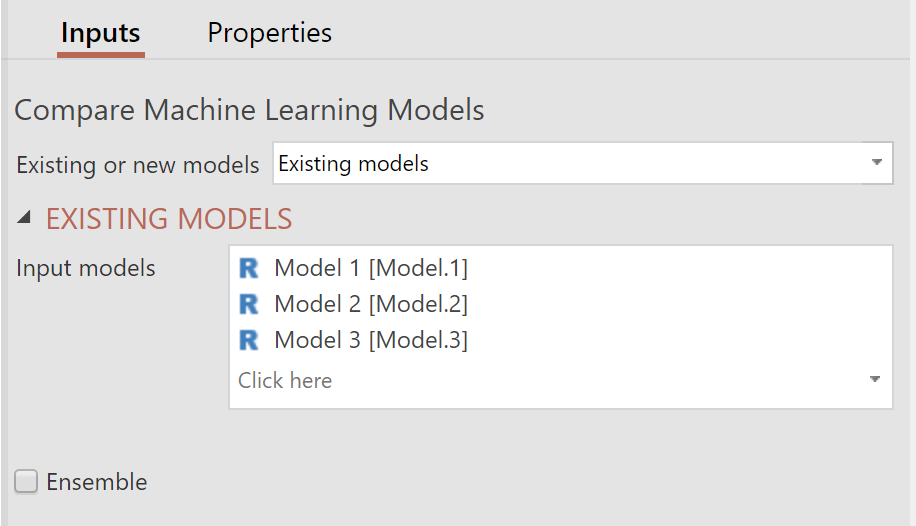Image resolution: width=916 pixels, height=526 pixels.
Task: Open the Existing or new models dropdown
Action: (582, 163)
